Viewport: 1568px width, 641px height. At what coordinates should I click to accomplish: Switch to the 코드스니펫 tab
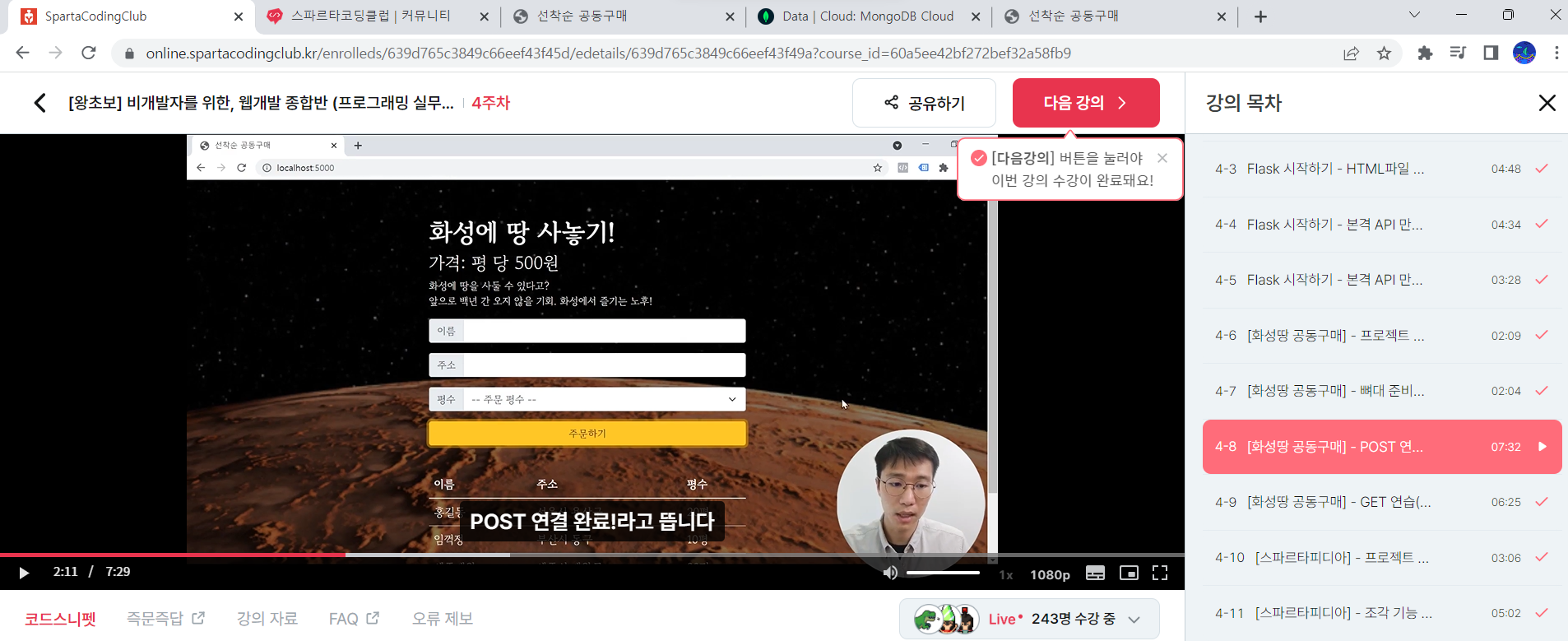pos(60,619)
